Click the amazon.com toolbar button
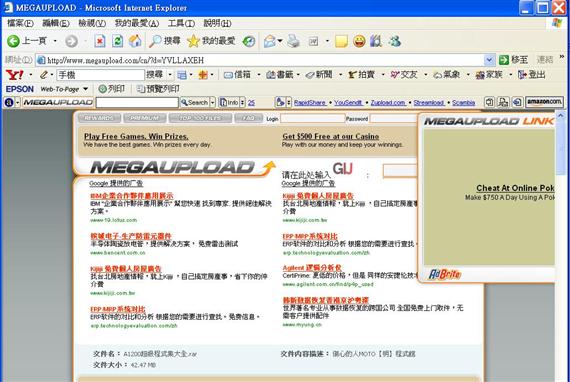Screen dimensions: 570x382 click(544, 102)
